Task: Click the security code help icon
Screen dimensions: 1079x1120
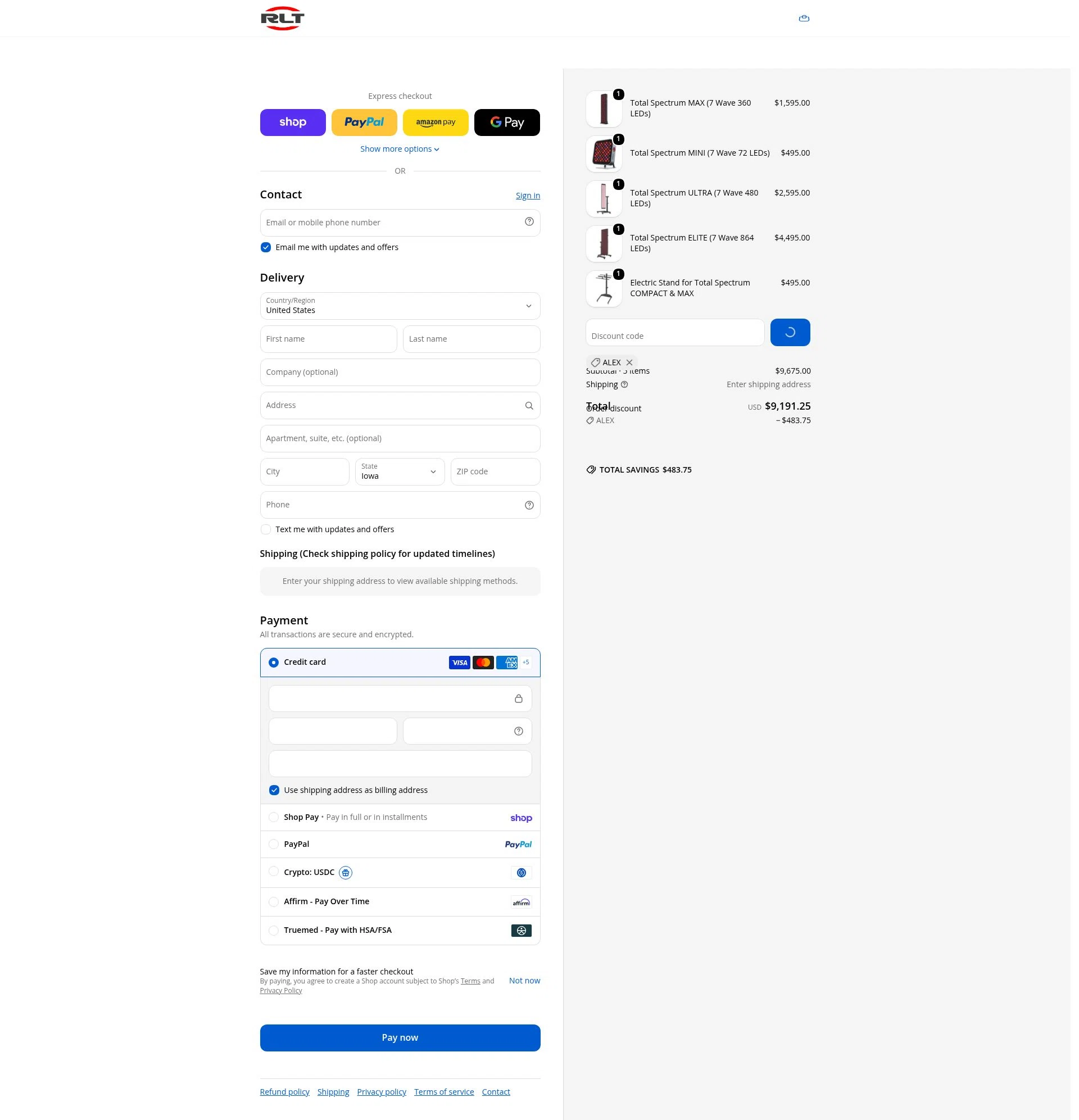Action: 518,732
